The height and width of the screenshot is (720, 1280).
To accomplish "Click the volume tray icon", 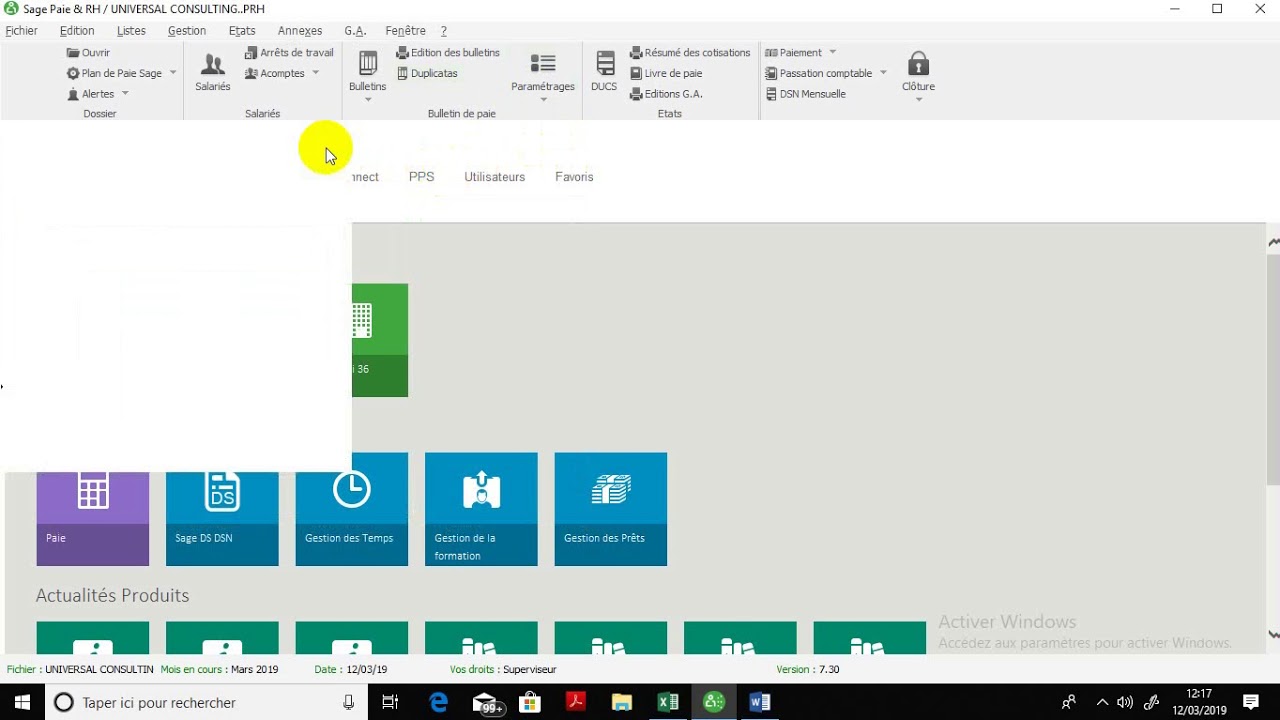I will click(1125, 703).
